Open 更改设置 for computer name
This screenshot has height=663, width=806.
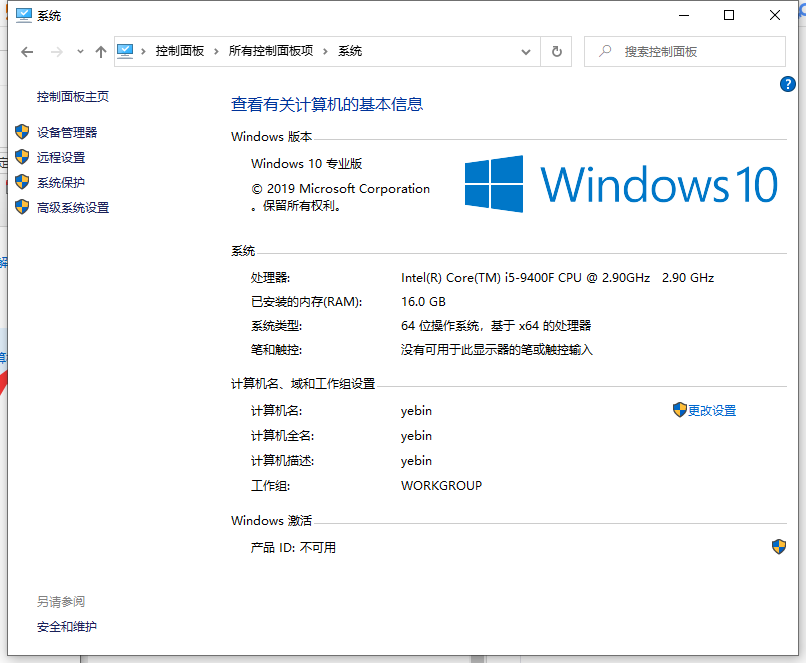(x=713, y=410)
